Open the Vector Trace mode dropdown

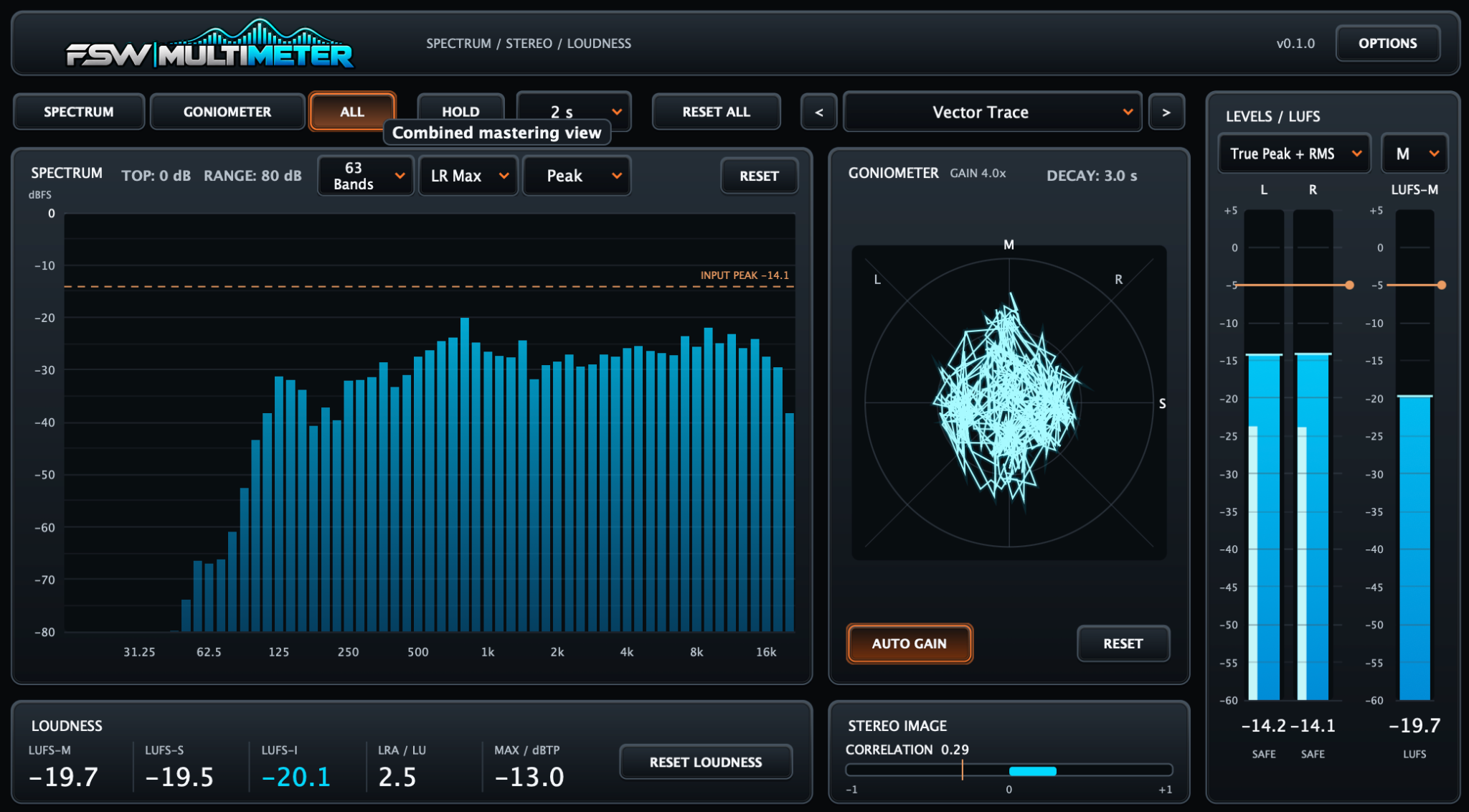[x=993, y=112]
